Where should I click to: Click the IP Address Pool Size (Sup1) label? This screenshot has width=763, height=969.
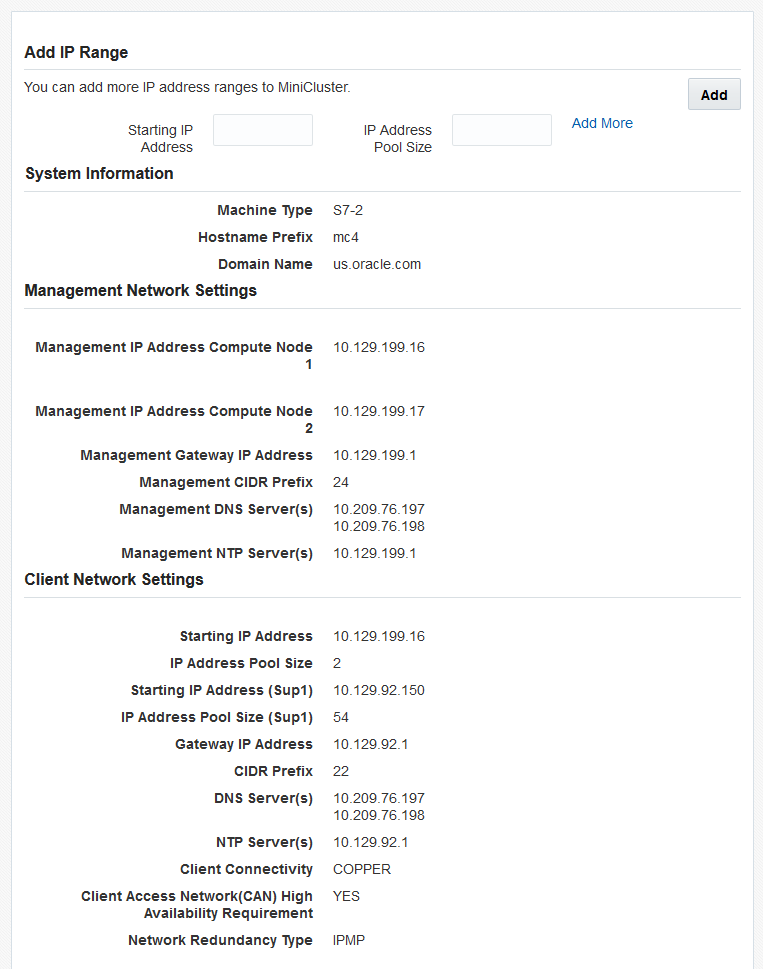pyautogui.click(x=217, y=718)
